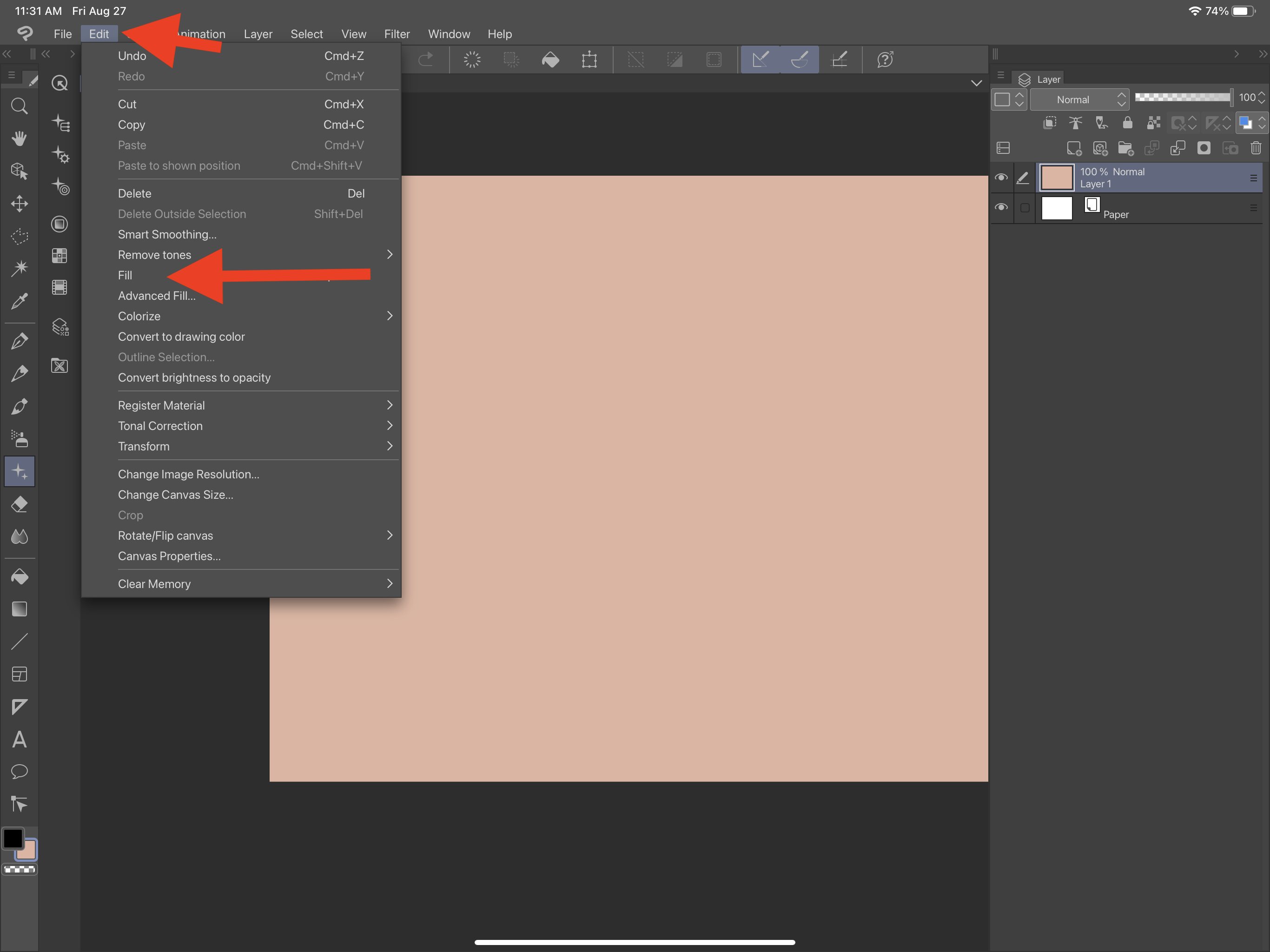Image resolution: width=1270 pixels, height=952 pixels.
Task: Hide Layer 1 with the eye icon
Action: pyautogui.click(x=1001, y=178)
